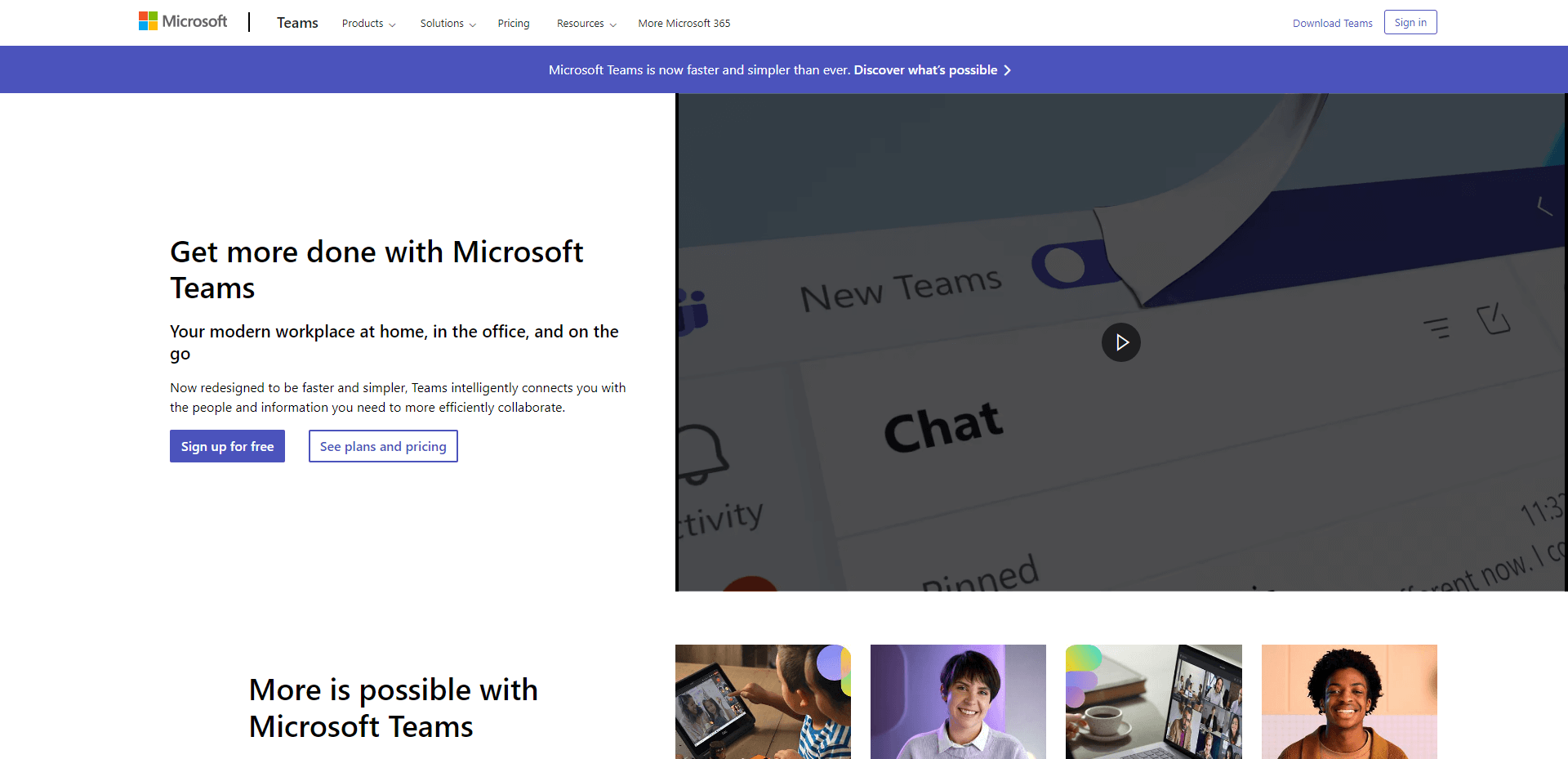Screen dimensions: 1568x759
Task: Open the Pricing menu item
Action: click(x=514, y=24)
